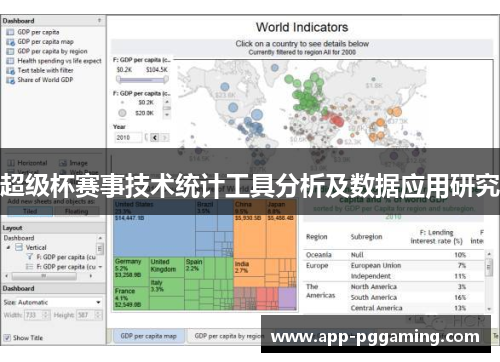
Task: Click the Layout horizontal scroll left arrow
Action: pyautogui.click(x=7, y=276)
